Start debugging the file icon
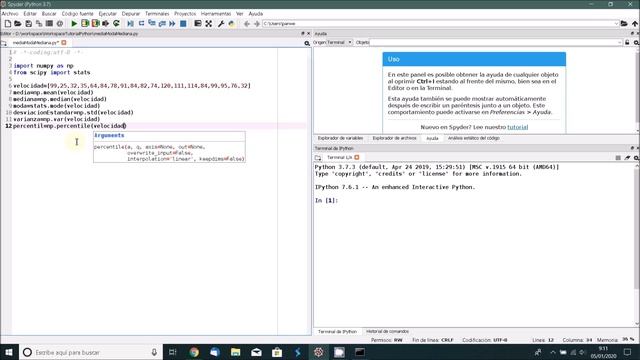Screen dimensions: 640x360 (130, 24)
